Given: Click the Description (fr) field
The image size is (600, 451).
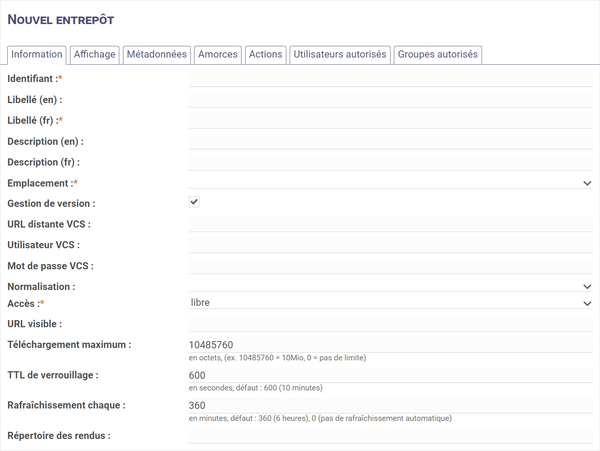Looking at the screenshot, I should 391,162.
